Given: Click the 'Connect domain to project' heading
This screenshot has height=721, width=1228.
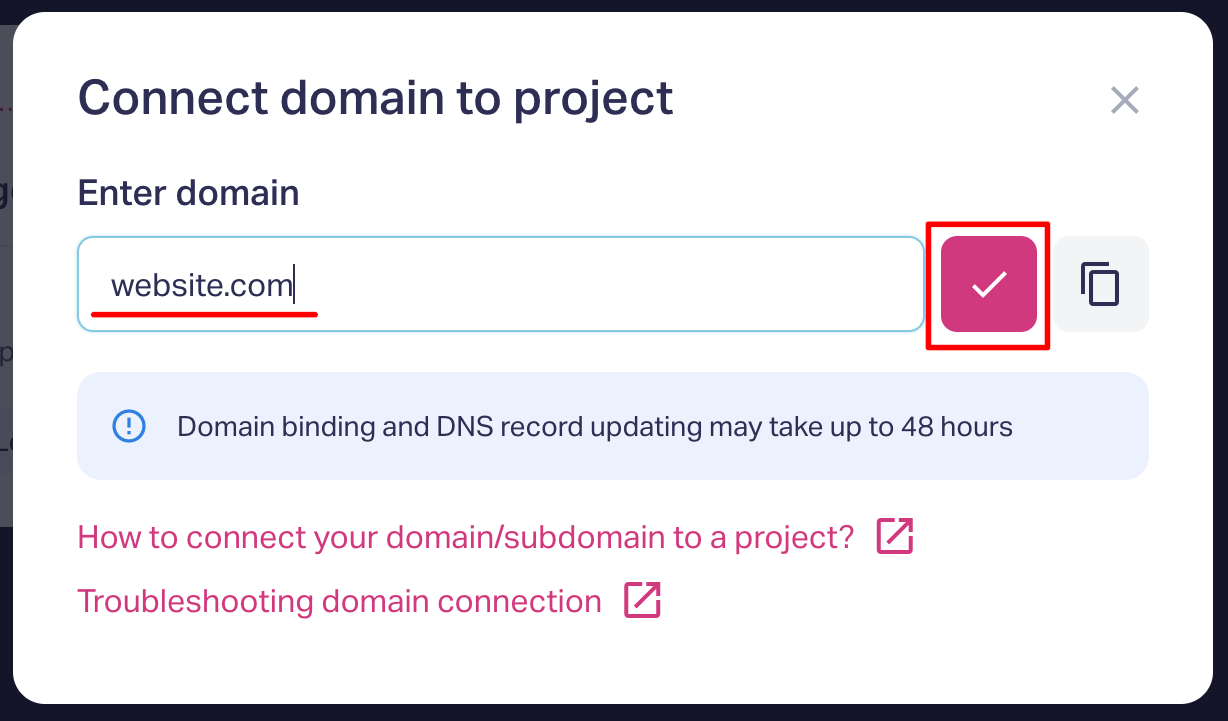Looking at the screenshot, I should [x=375, y=99].
